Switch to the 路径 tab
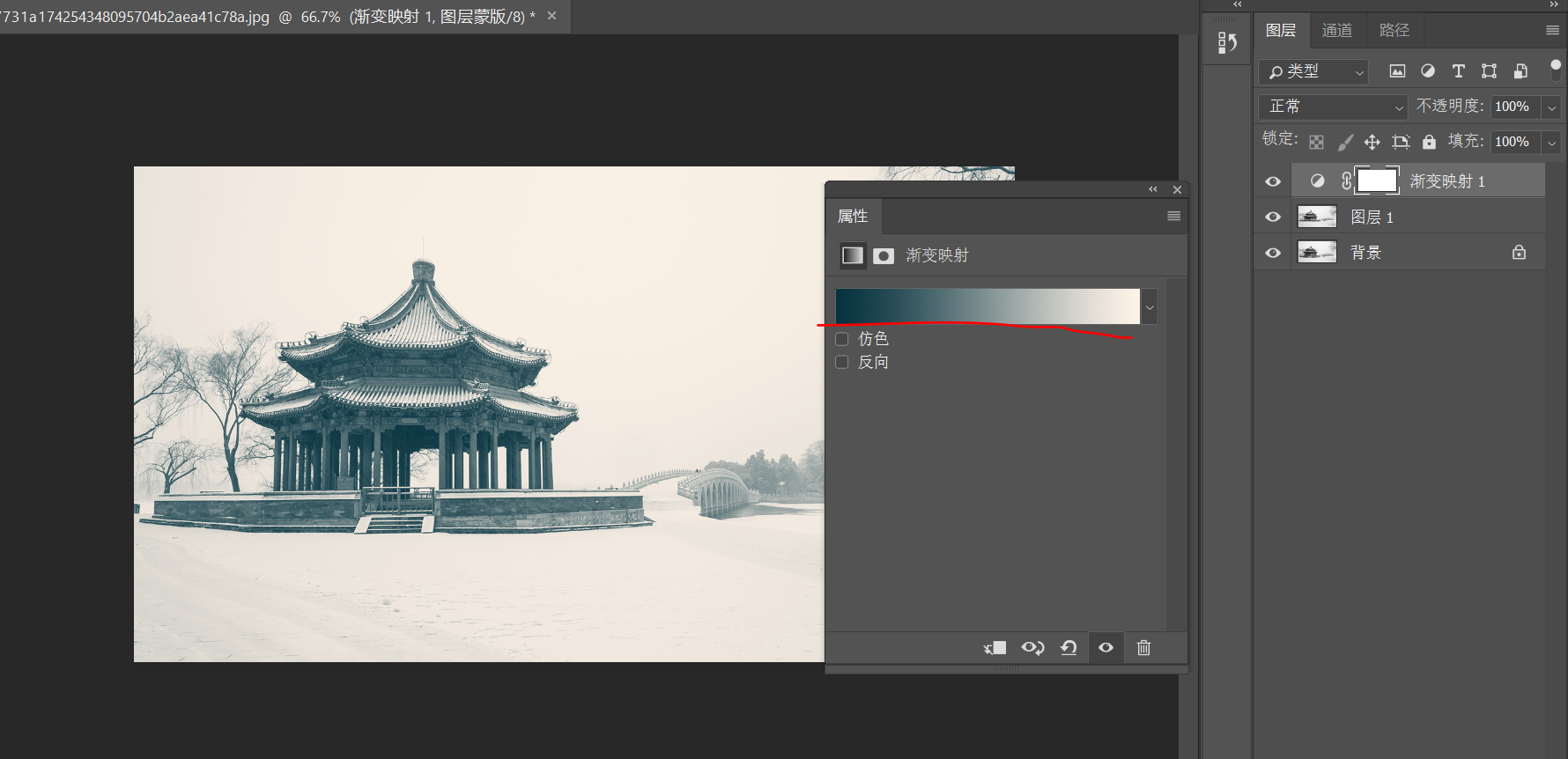The height and width of the screenshot is (759, 1568). coord(1394,31)
